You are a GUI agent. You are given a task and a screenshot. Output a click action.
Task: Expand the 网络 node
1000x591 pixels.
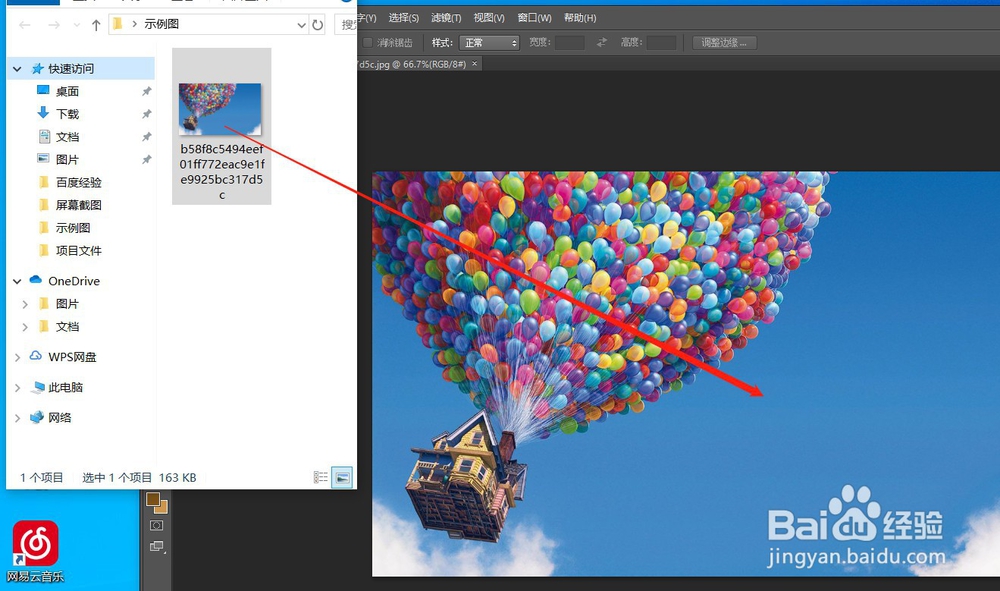click(17, 418)
